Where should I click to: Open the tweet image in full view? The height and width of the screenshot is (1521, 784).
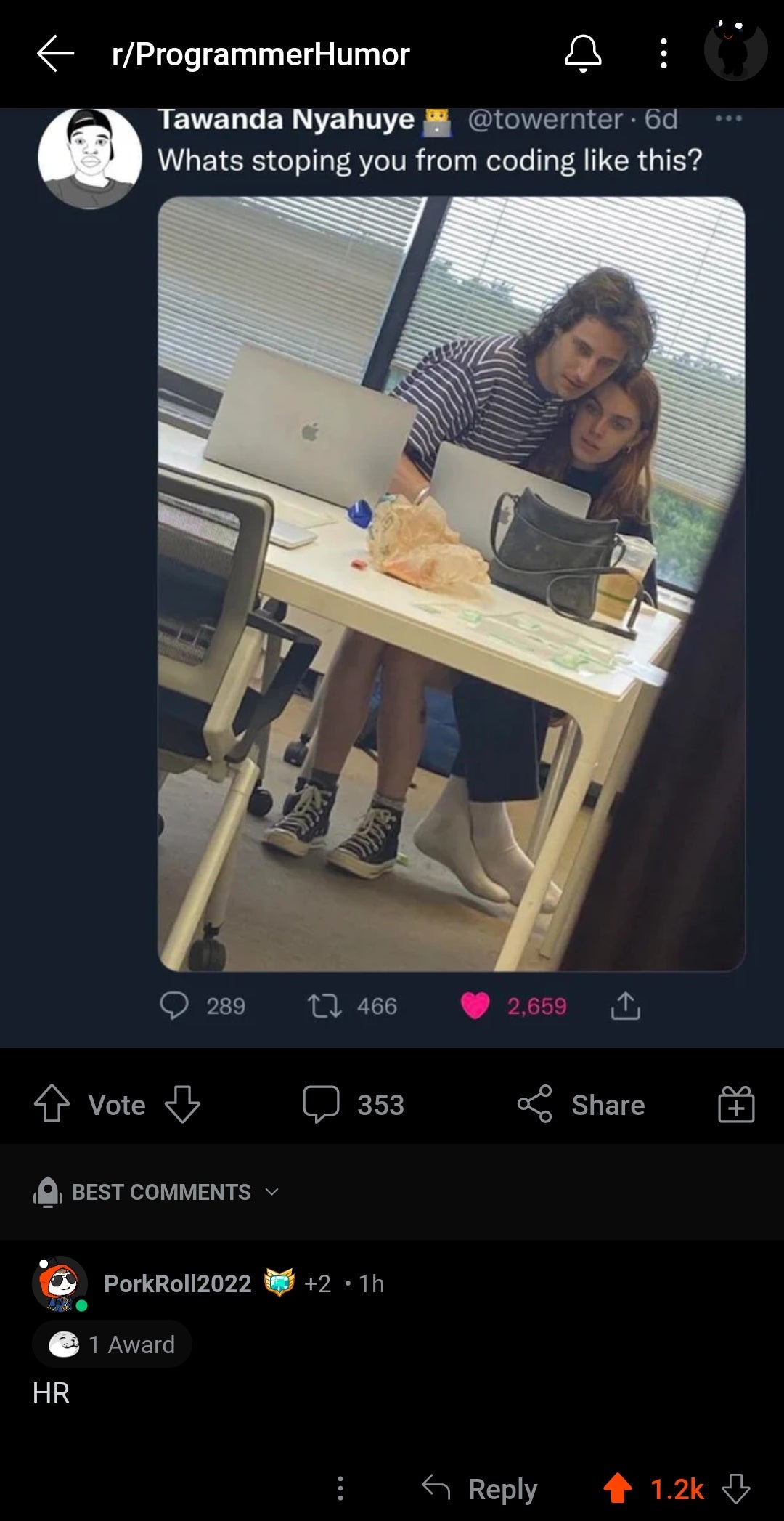(451, 583)
